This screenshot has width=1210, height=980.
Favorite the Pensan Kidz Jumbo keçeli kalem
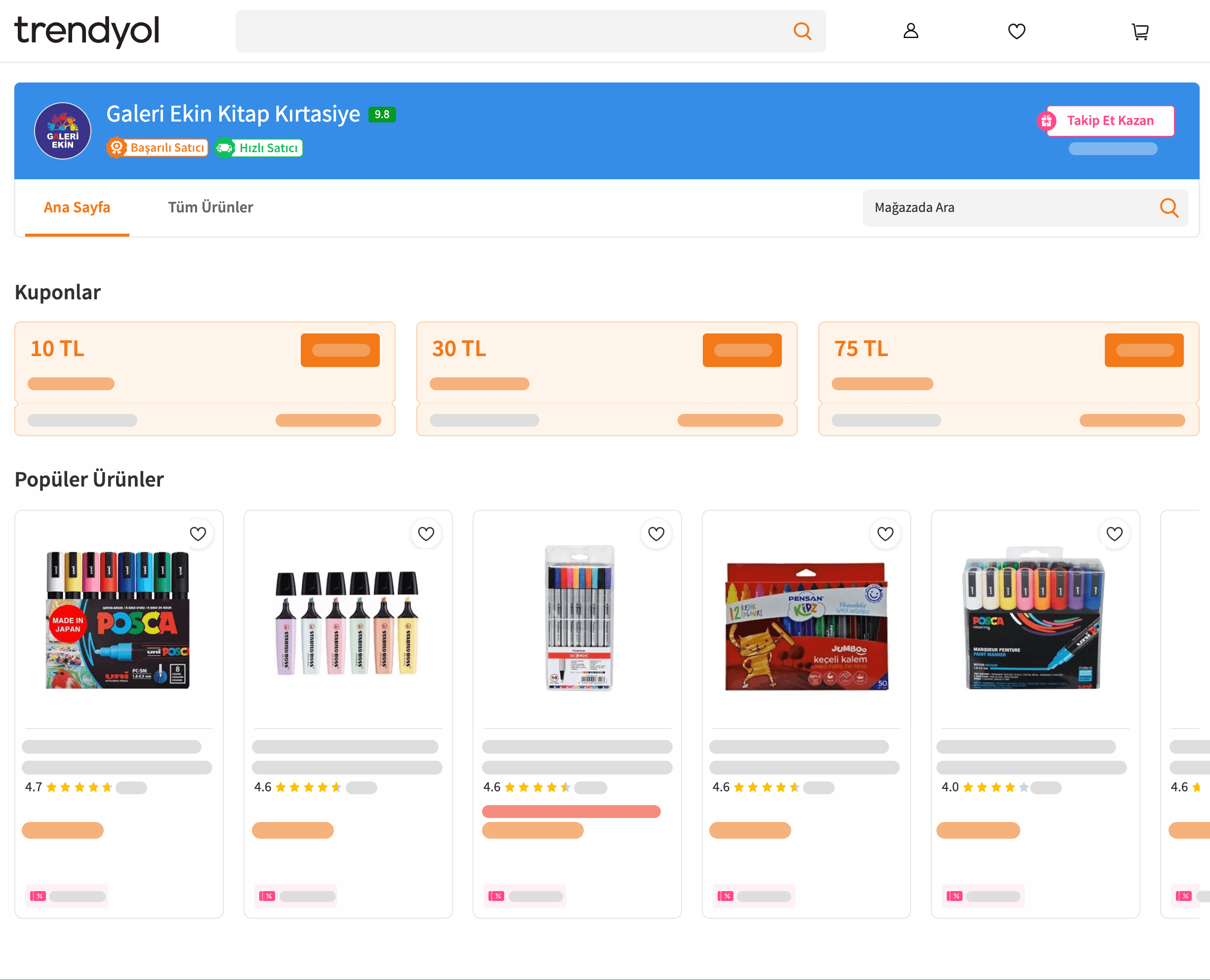(x=885, y=533)
